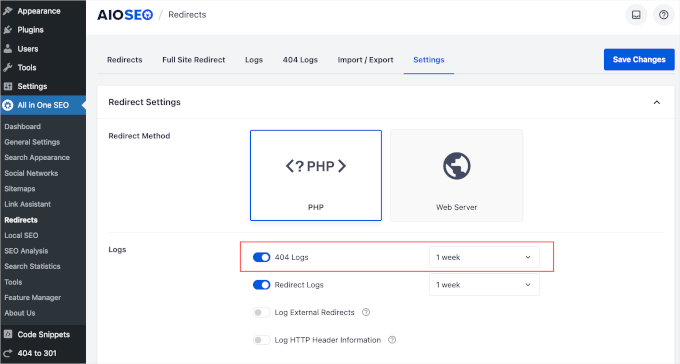
Task: Click the help icon beside Log HTTP Header Information
Action: pos(392,340)
